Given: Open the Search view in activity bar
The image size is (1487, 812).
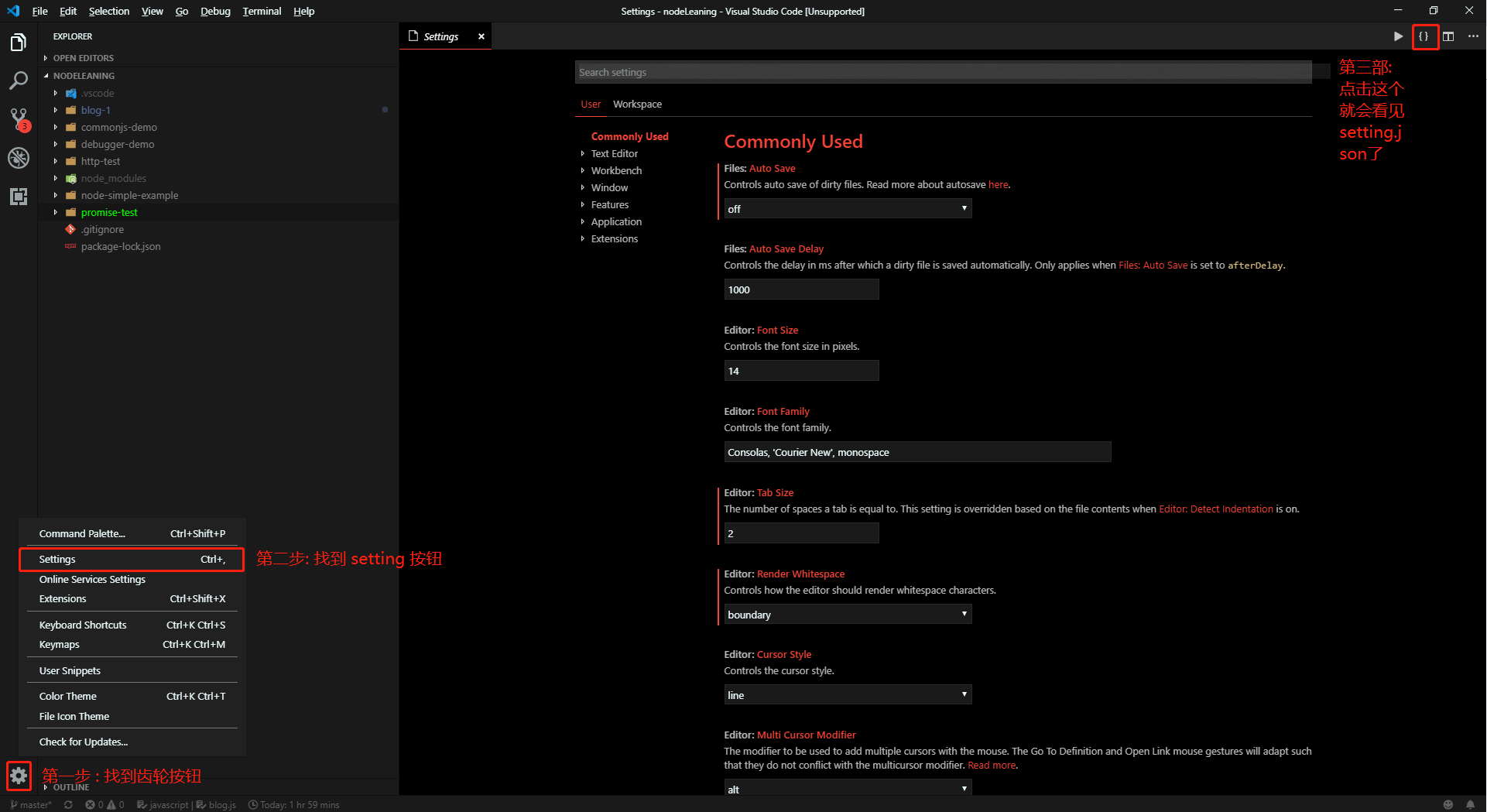Looking at the screenshot, I should pyautogui.click(x=19, y=81).
